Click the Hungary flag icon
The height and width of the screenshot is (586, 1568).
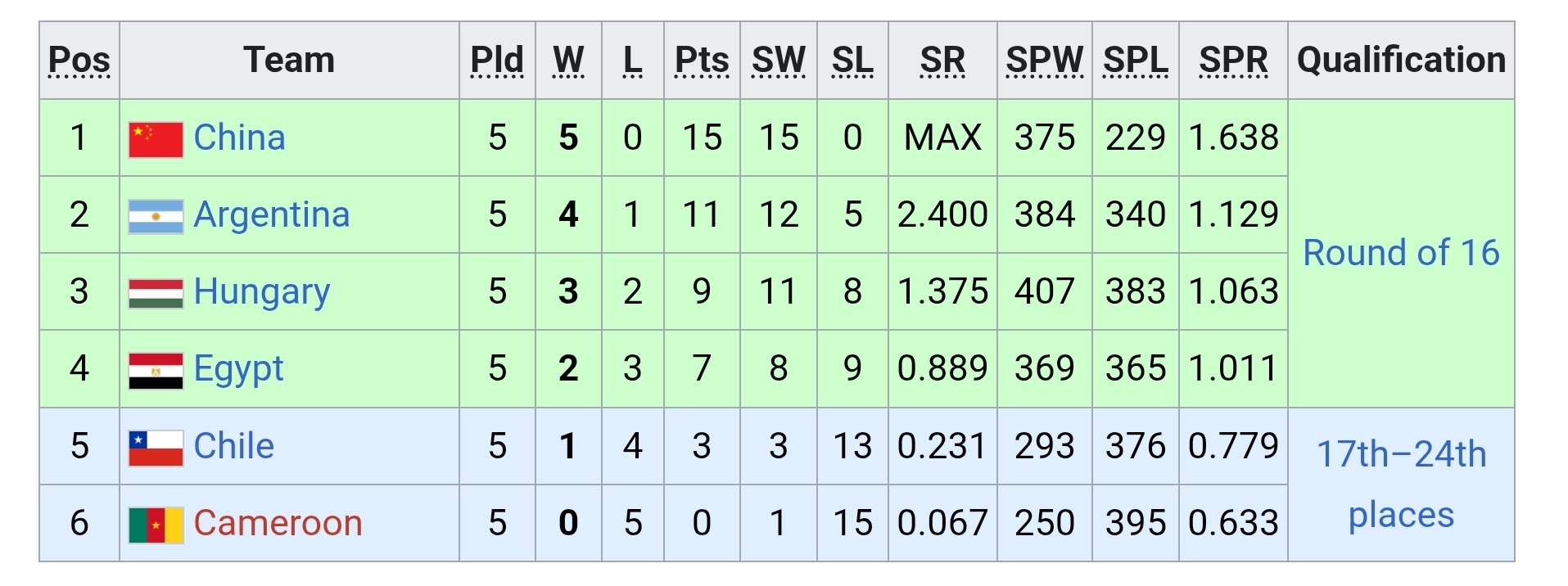point(156,293)
